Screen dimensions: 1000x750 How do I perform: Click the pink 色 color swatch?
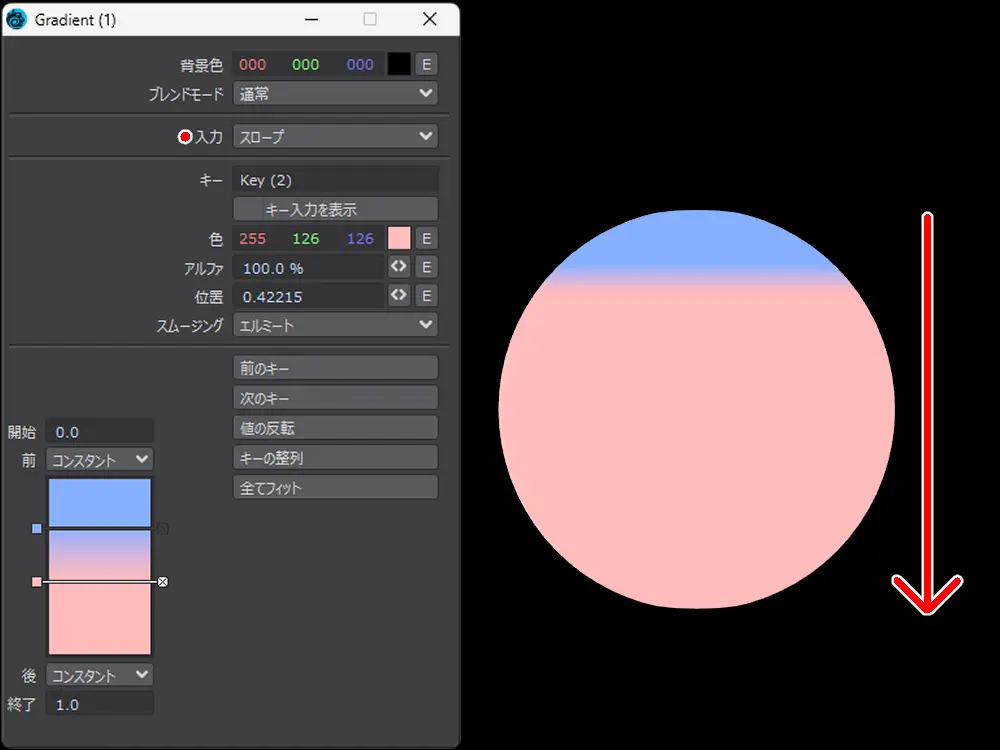coord(399,238)
